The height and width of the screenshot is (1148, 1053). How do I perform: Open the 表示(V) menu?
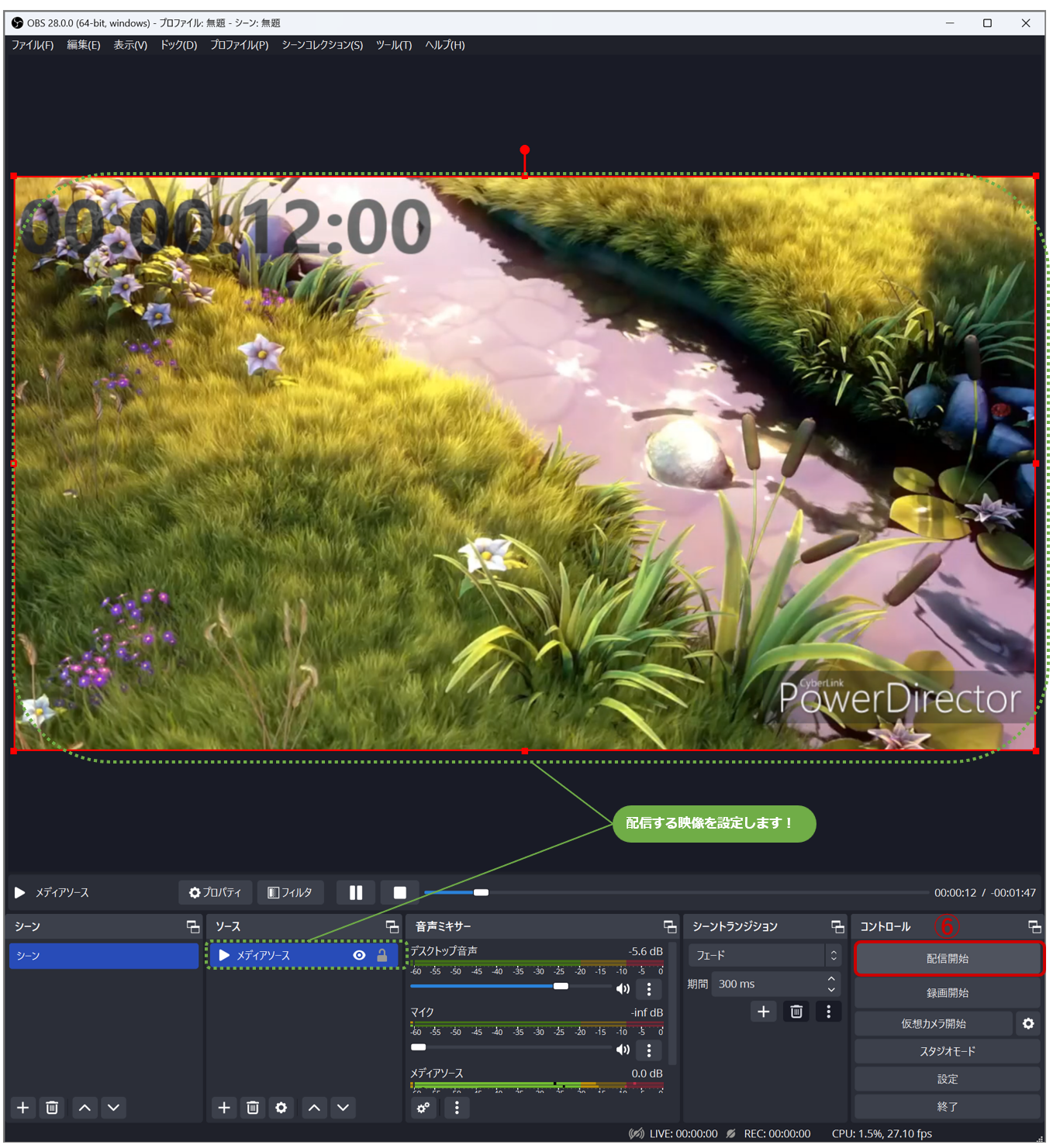[130, 45]
